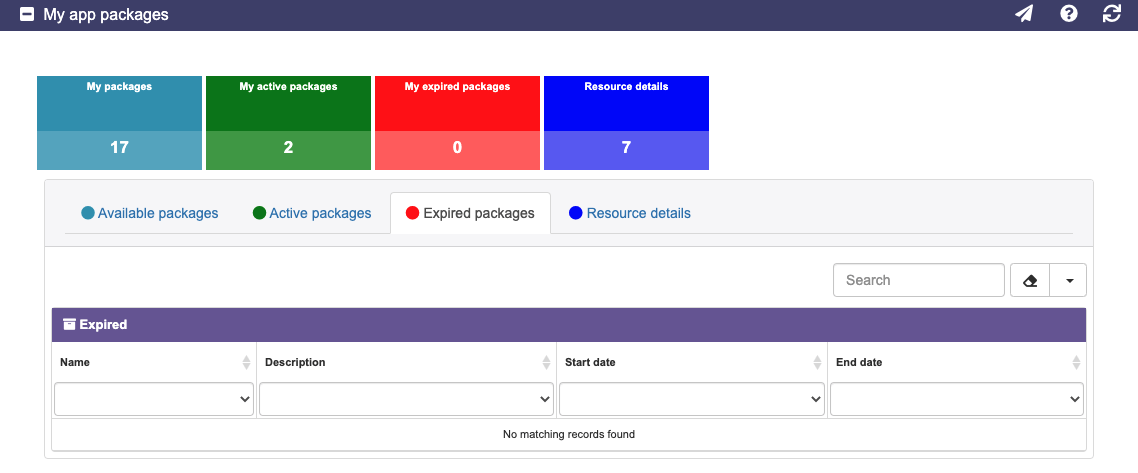
Task: Click the My app packages title
Action: coord(106,15)
